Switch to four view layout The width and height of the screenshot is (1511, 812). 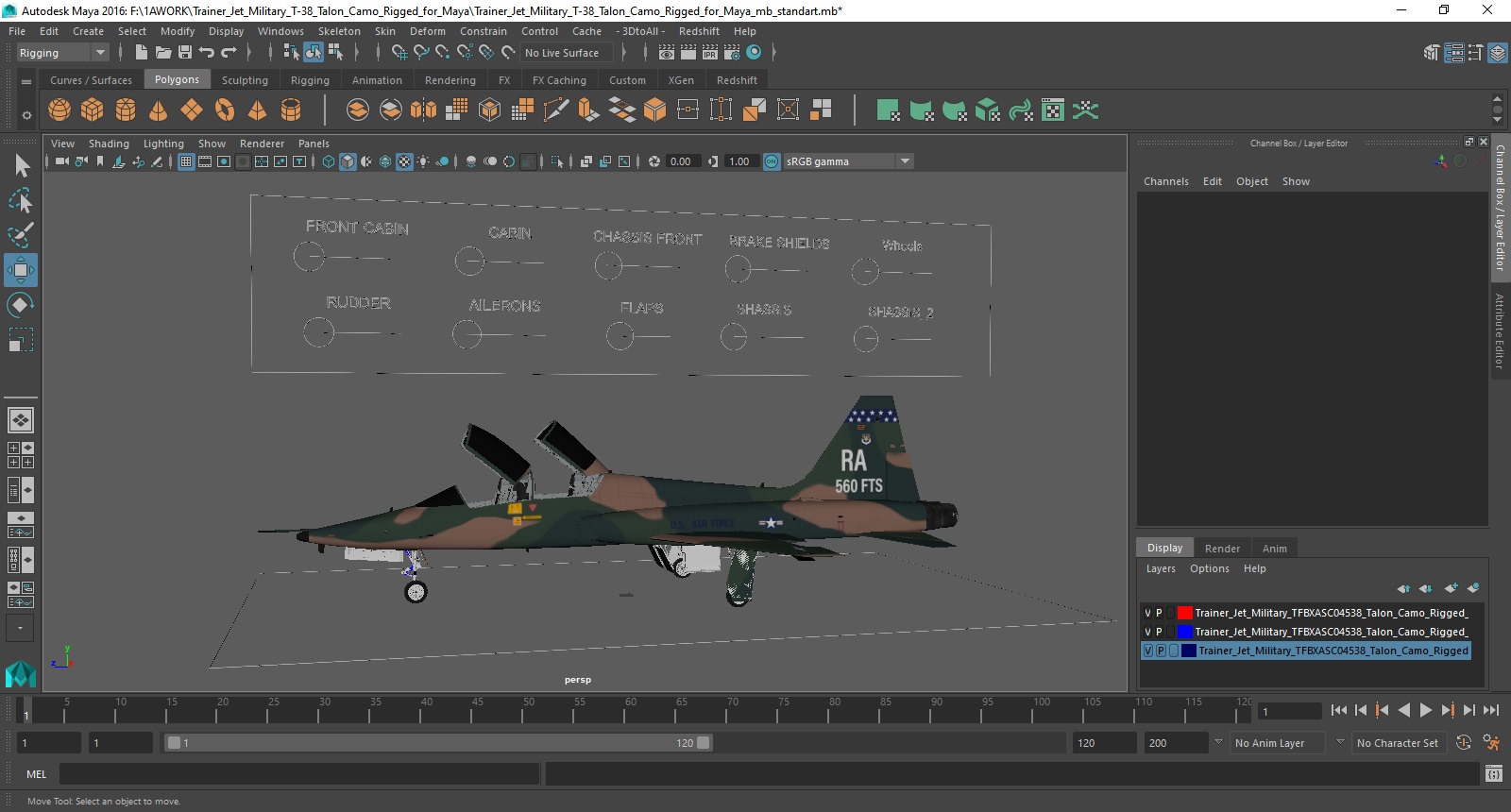point(21,455)
